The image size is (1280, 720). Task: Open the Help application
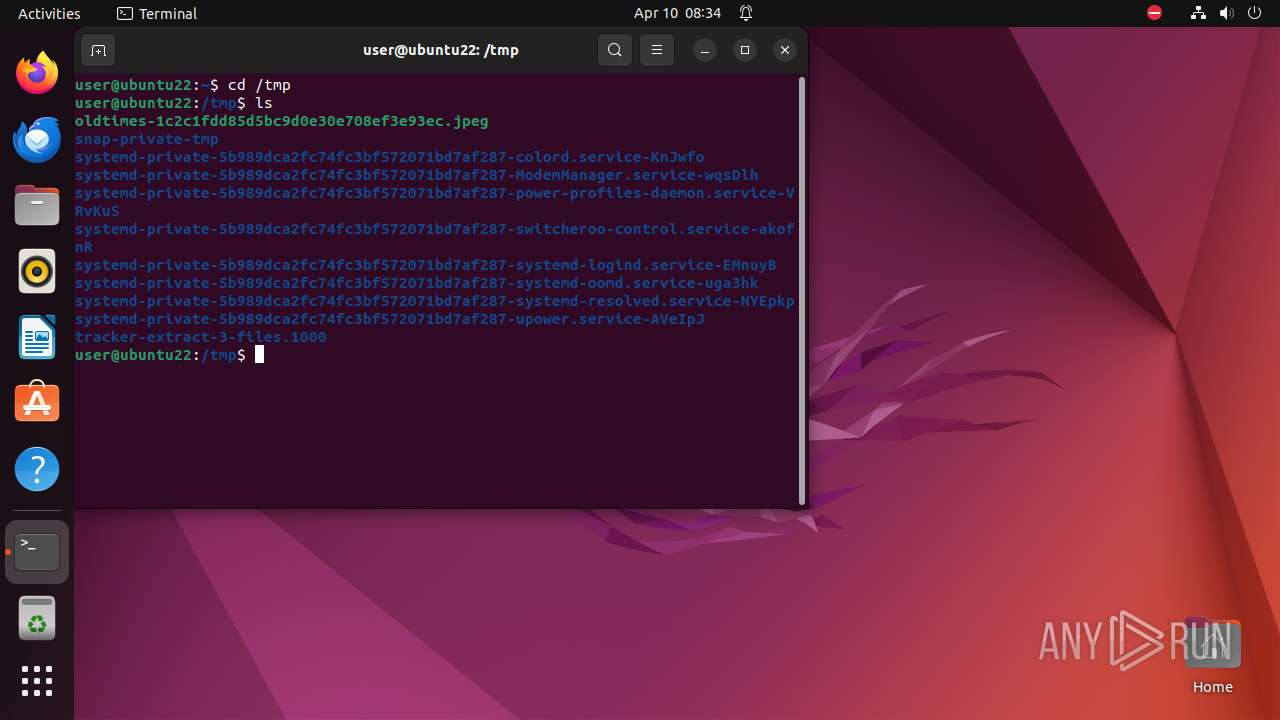[x=37, y=469]
